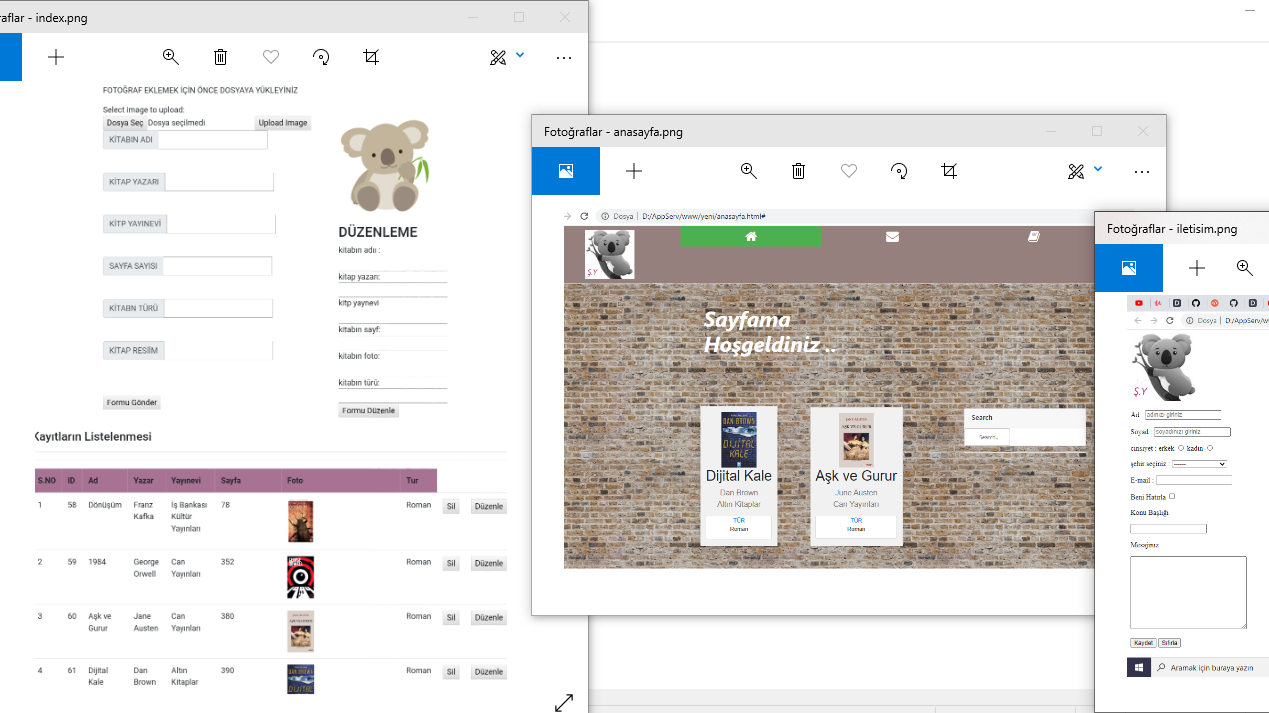Click the Dosya Seç file button
The image size is (1269, 713).
click(x=125, y=123)
